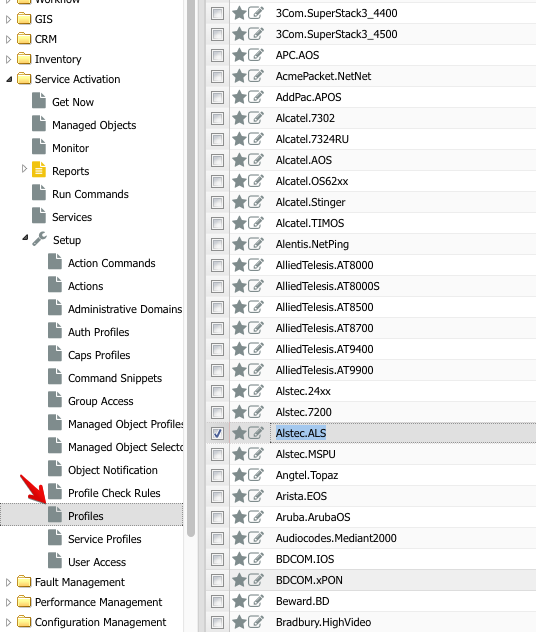Favorite Arista.EOS using star icon
The height and width of the screenshot is (632, 536).
pyautogui.click(x=239, y=496)
